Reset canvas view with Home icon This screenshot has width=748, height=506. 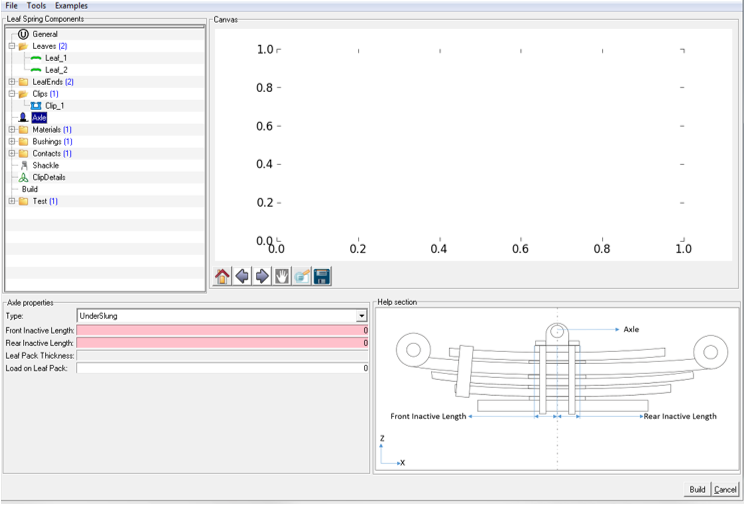click(x=223, y=276)
